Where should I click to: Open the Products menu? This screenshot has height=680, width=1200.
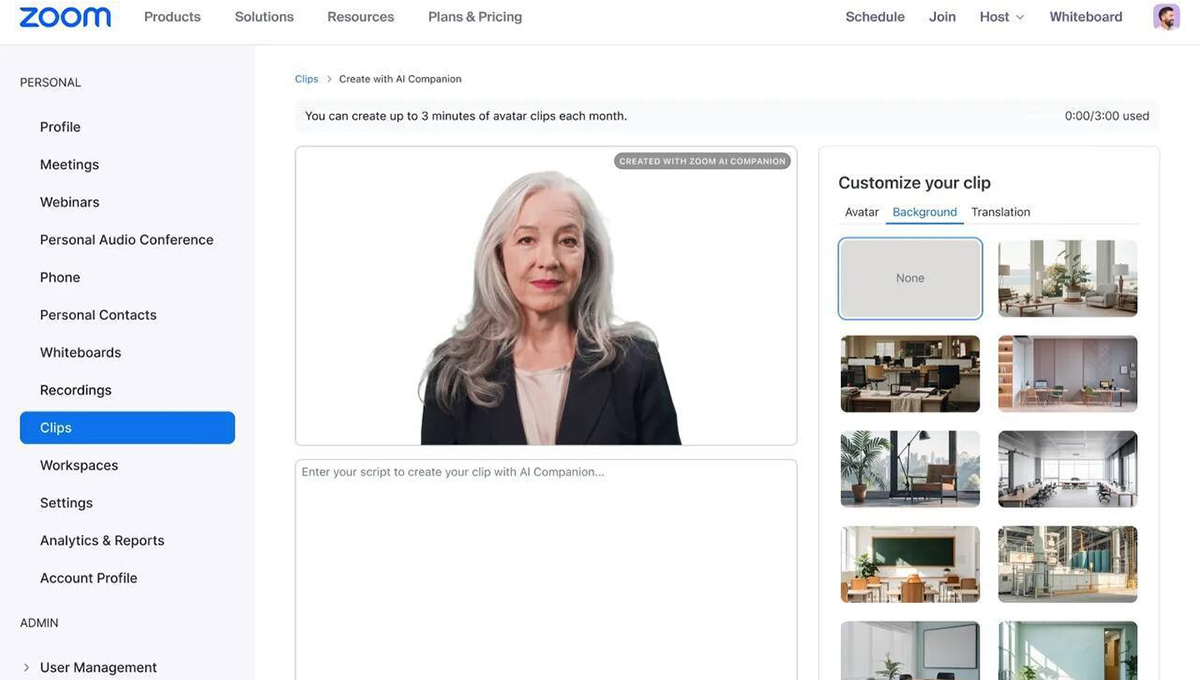tap(172, 17)
